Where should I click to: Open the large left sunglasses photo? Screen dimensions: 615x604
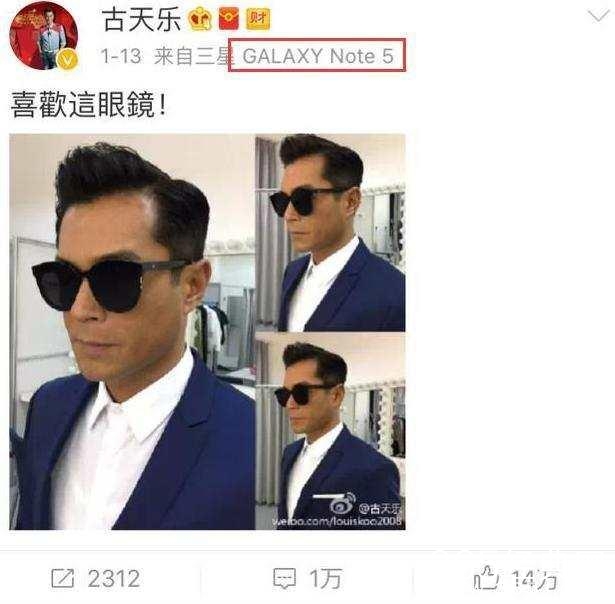(x=132, y=332)
